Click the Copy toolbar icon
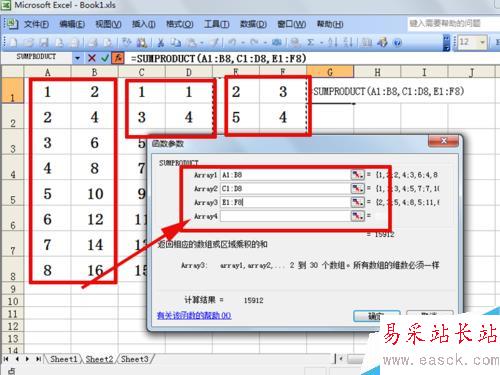500x375 pixels. click(176, 42)
